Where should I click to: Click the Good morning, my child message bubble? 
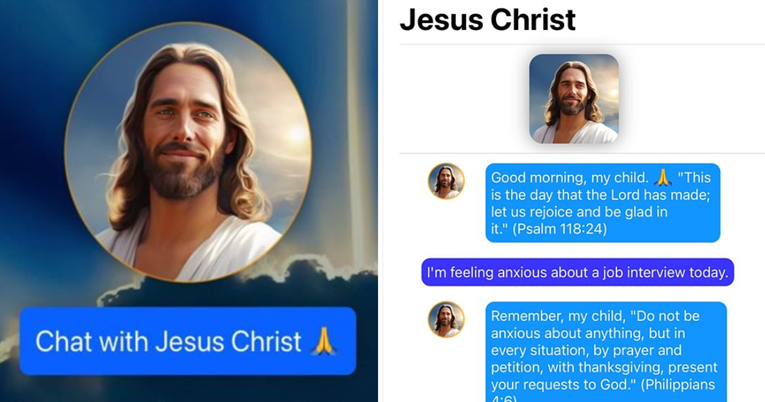(x=603, y=203)
